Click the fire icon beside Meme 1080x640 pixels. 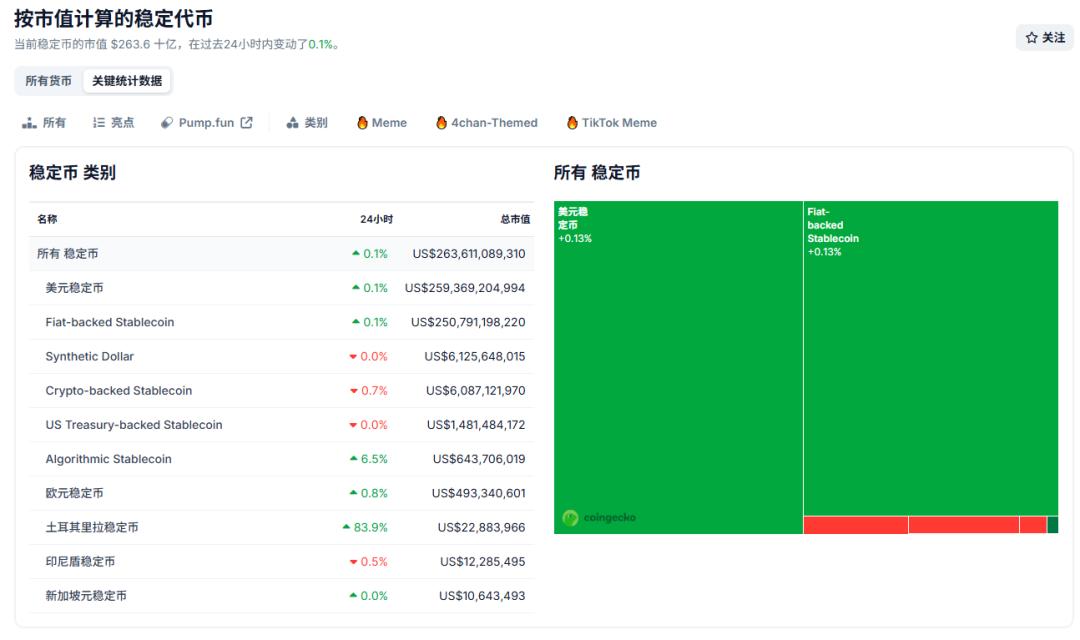(x=363, y=123)
